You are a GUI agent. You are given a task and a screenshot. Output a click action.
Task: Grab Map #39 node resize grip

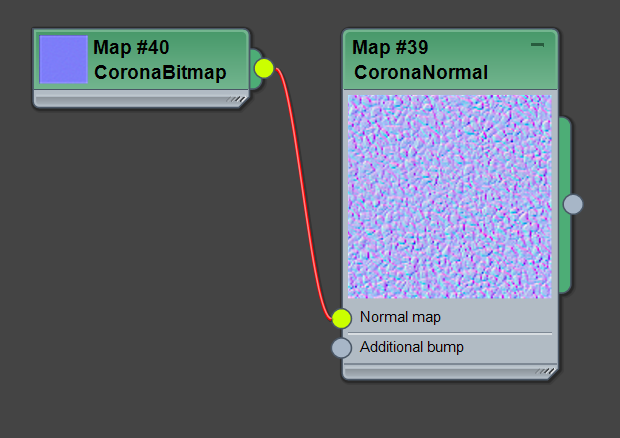(x=545, y=372)
